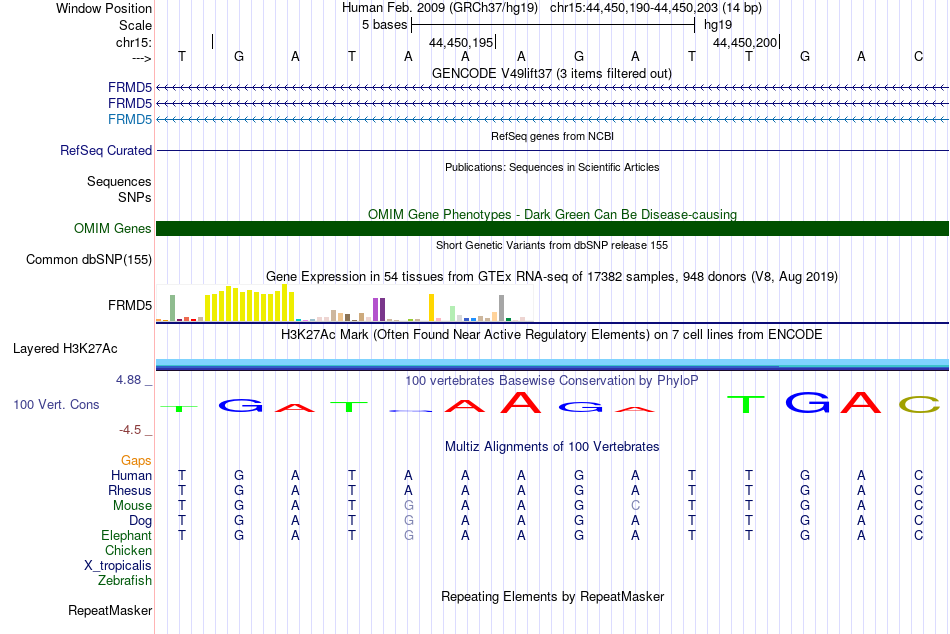Click the gray G in Mouse alignment row
The width and height of the screenshot is (950, 634).
pyautogui.click(x=408, y=506)
